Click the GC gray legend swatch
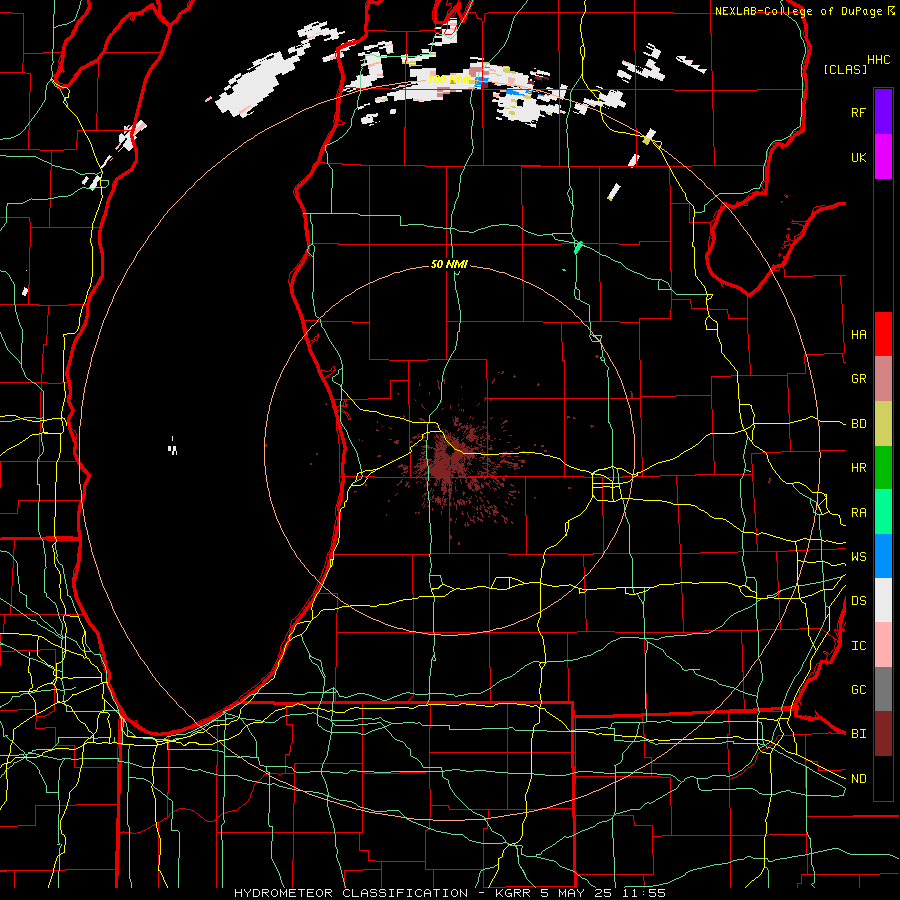Image resolution: width=900 pixels, height=900 pixels. click(883, 689)
